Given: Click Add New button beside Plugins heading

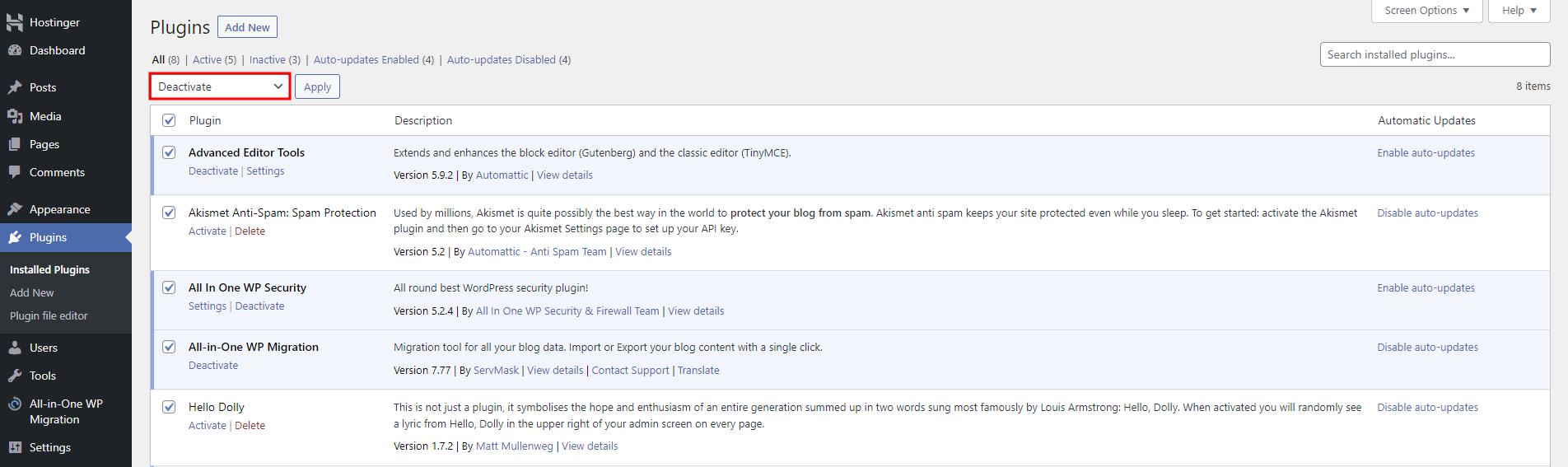Looking at the screenshot, I should [x=247, y=27].
